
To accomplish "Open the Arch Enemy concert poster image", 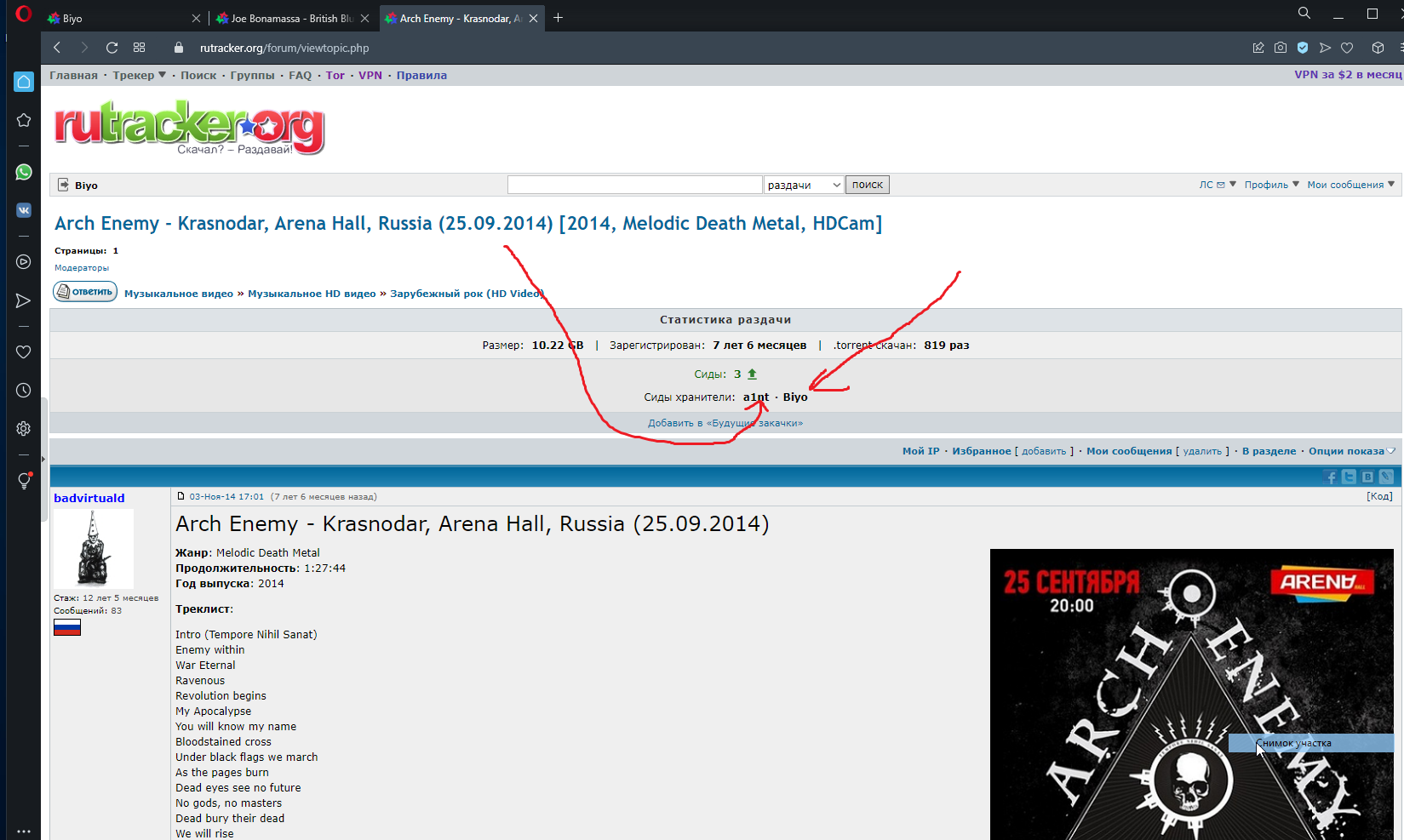I will (1192, 694).
